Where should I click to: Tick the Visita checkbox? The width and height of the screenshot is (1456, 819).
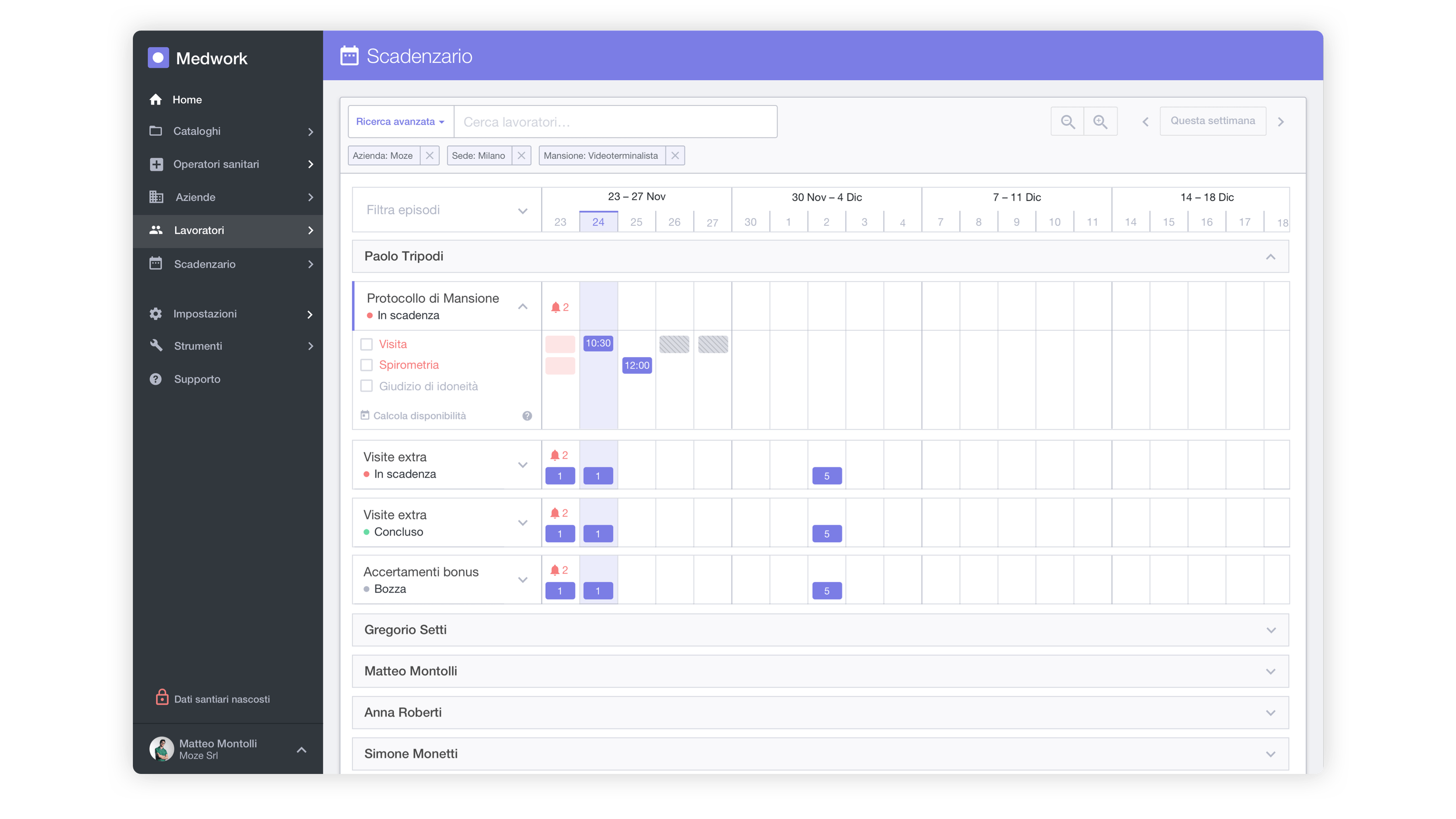click(x=367, y=344)
